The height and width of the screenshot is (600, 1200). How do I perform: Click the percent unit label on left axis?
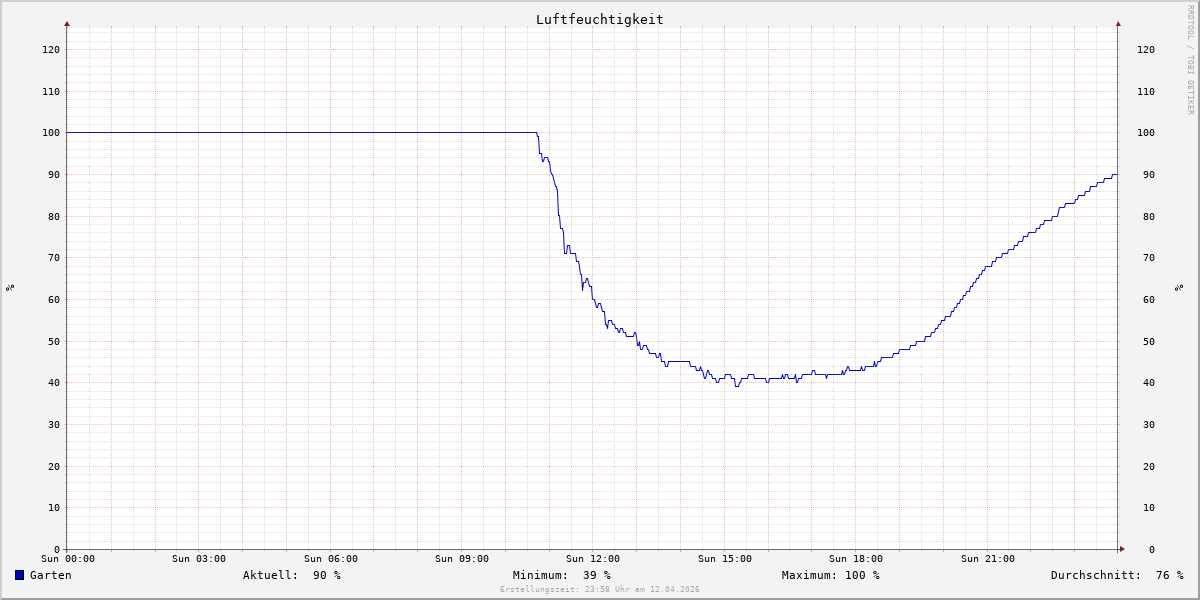(10, 287)
